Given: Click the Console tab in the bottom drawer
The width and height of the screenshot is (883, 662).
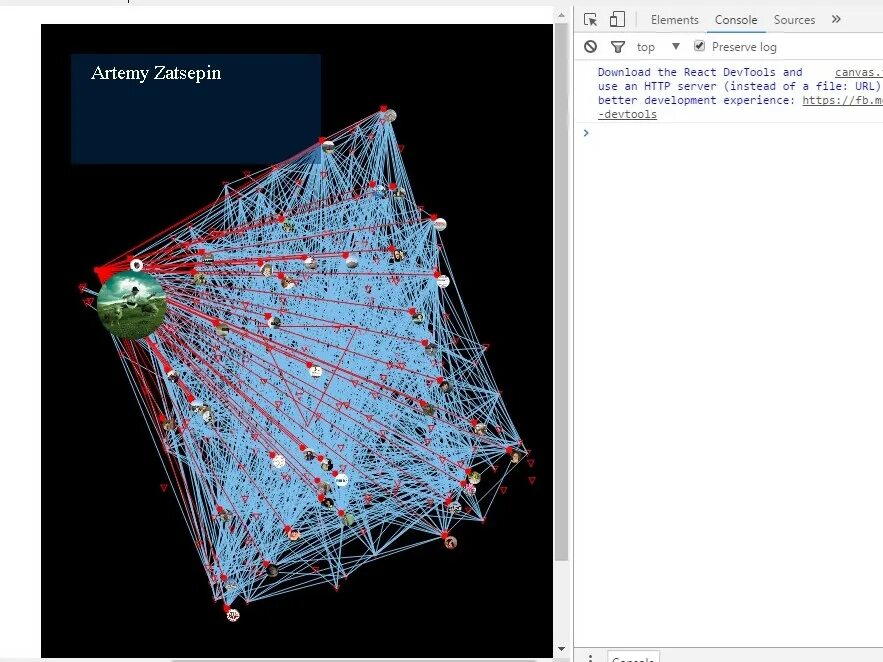Looking at the screenshot, I should click(633, 658).
